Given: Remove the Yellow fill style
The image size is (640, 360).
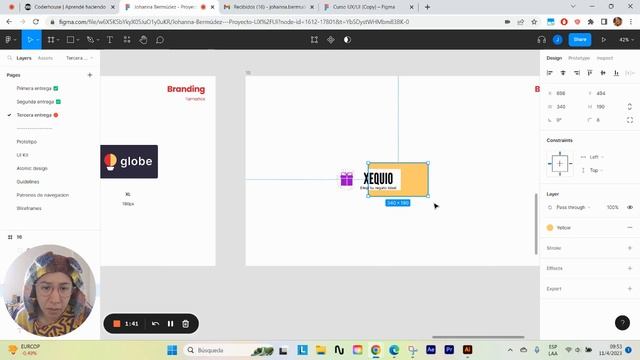Looking at the screenshot, I should point(630,228).
